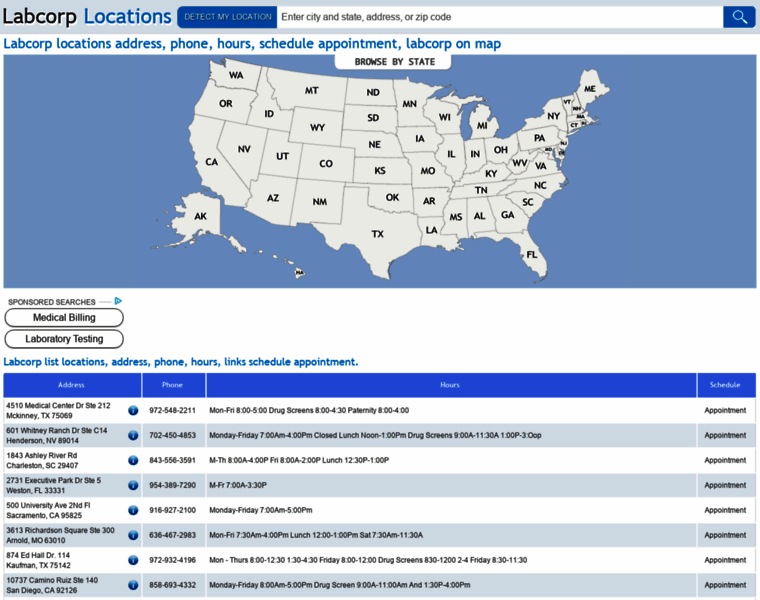Open info icon for Weston, FL address

pos(133,485)
